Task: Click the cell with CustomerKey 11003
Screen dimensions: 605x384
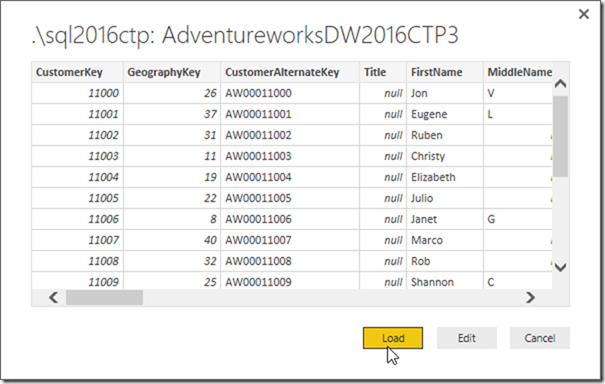Action: point(78,156)
